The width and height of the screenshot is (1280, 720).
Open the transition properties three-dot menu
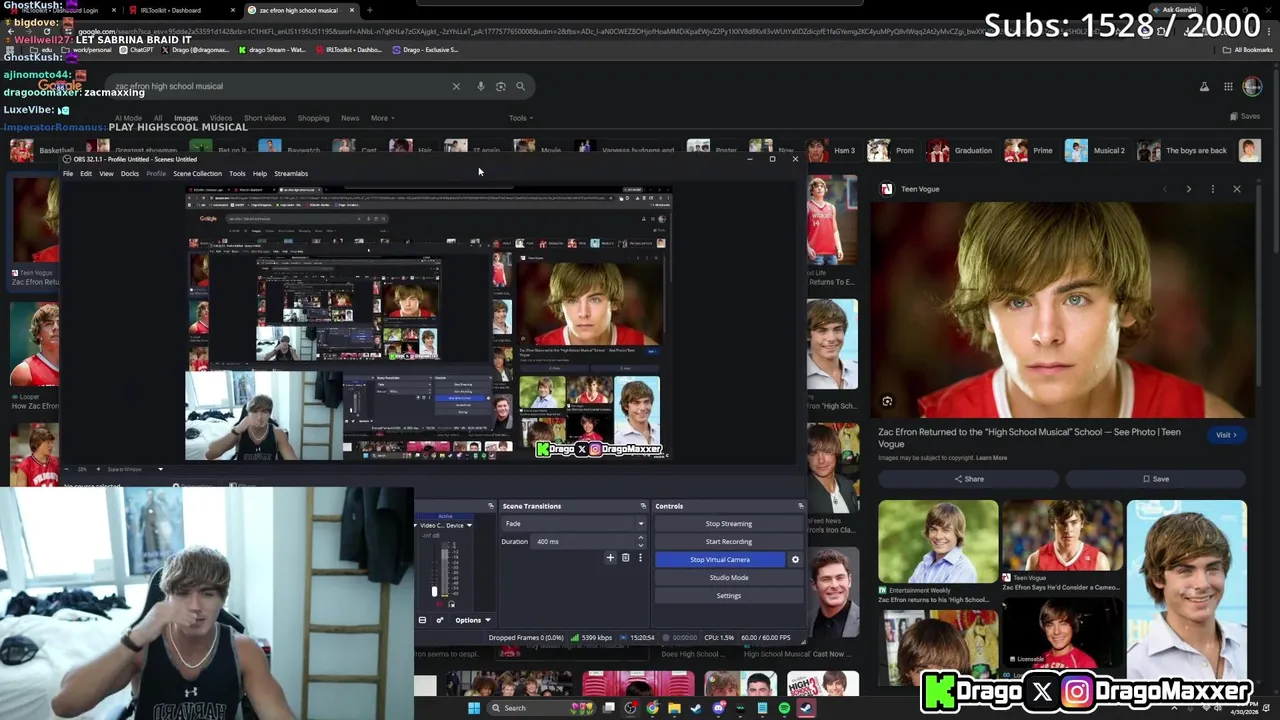[x=640, y=558]
